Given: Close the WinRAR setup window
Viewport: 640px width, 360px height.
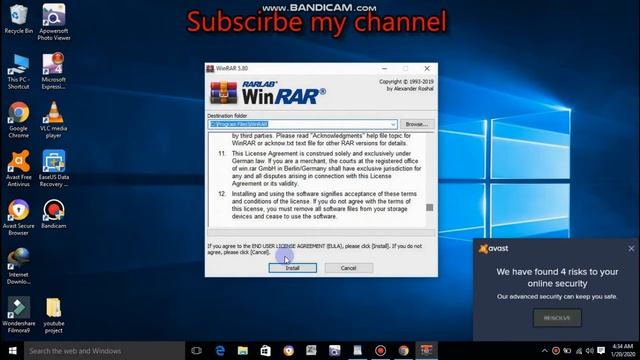Looking at the screenshot, I should click(x=427, y=69).
